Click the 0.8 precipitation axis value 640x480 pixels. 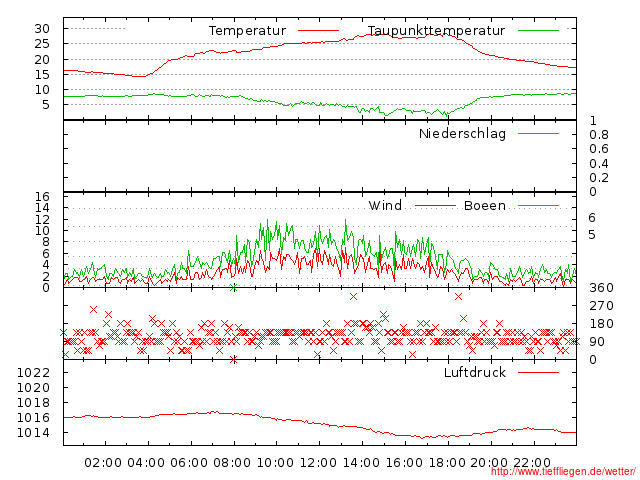(x=599, y=135)
